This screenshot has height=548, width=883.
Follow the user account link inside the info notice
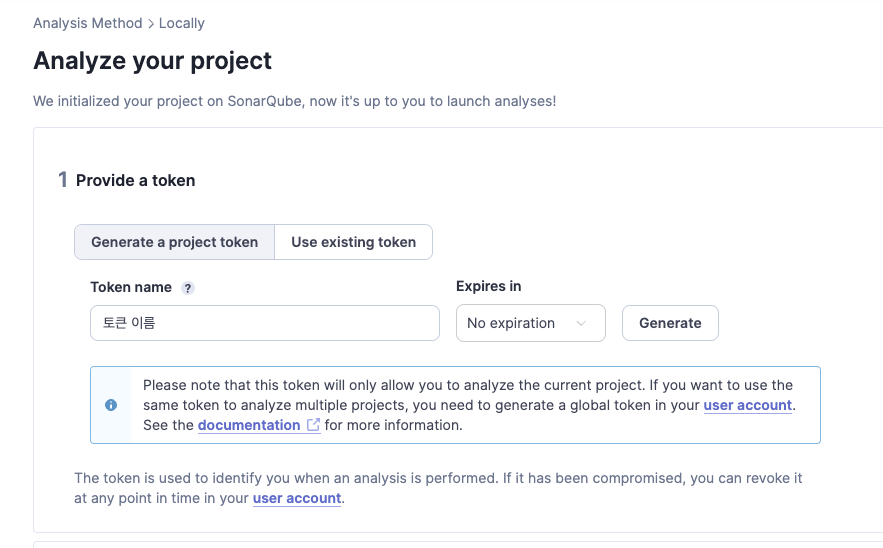(747, 405)
